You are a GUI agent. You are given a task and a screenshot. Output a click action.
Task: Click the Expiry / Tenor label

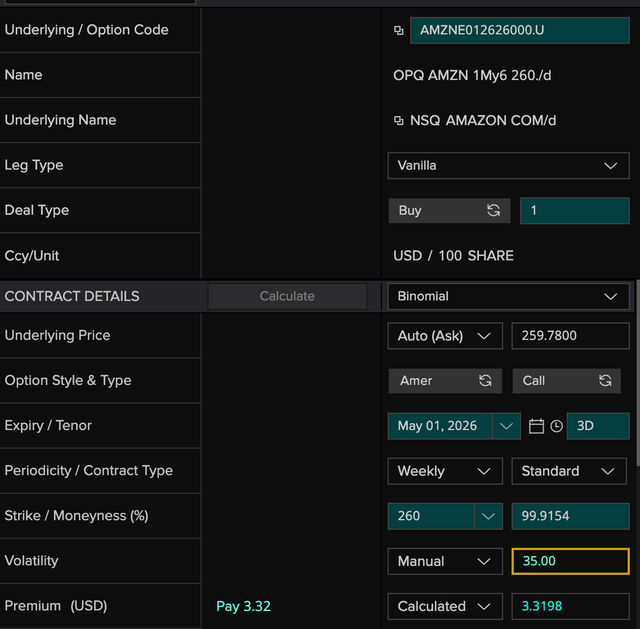click(x=48, y=426)
